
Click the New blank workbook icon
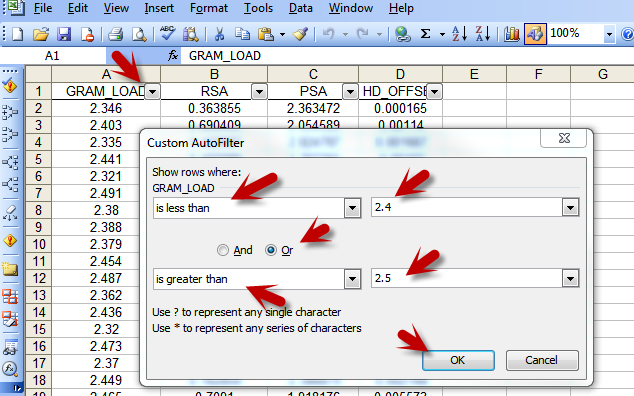point(17,34)
